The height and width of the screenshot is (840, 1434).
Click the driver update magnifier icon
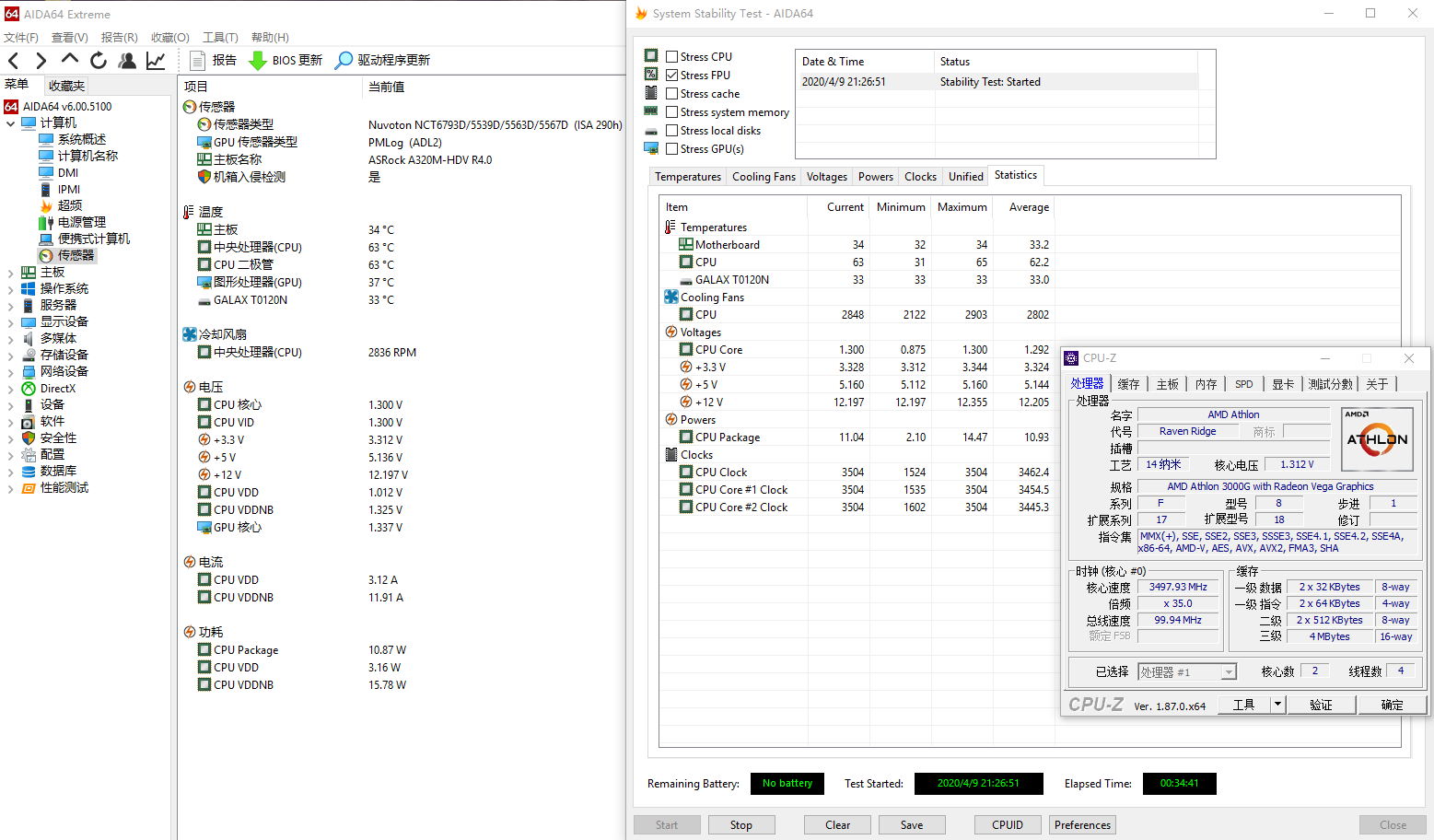tap(344, 61)
